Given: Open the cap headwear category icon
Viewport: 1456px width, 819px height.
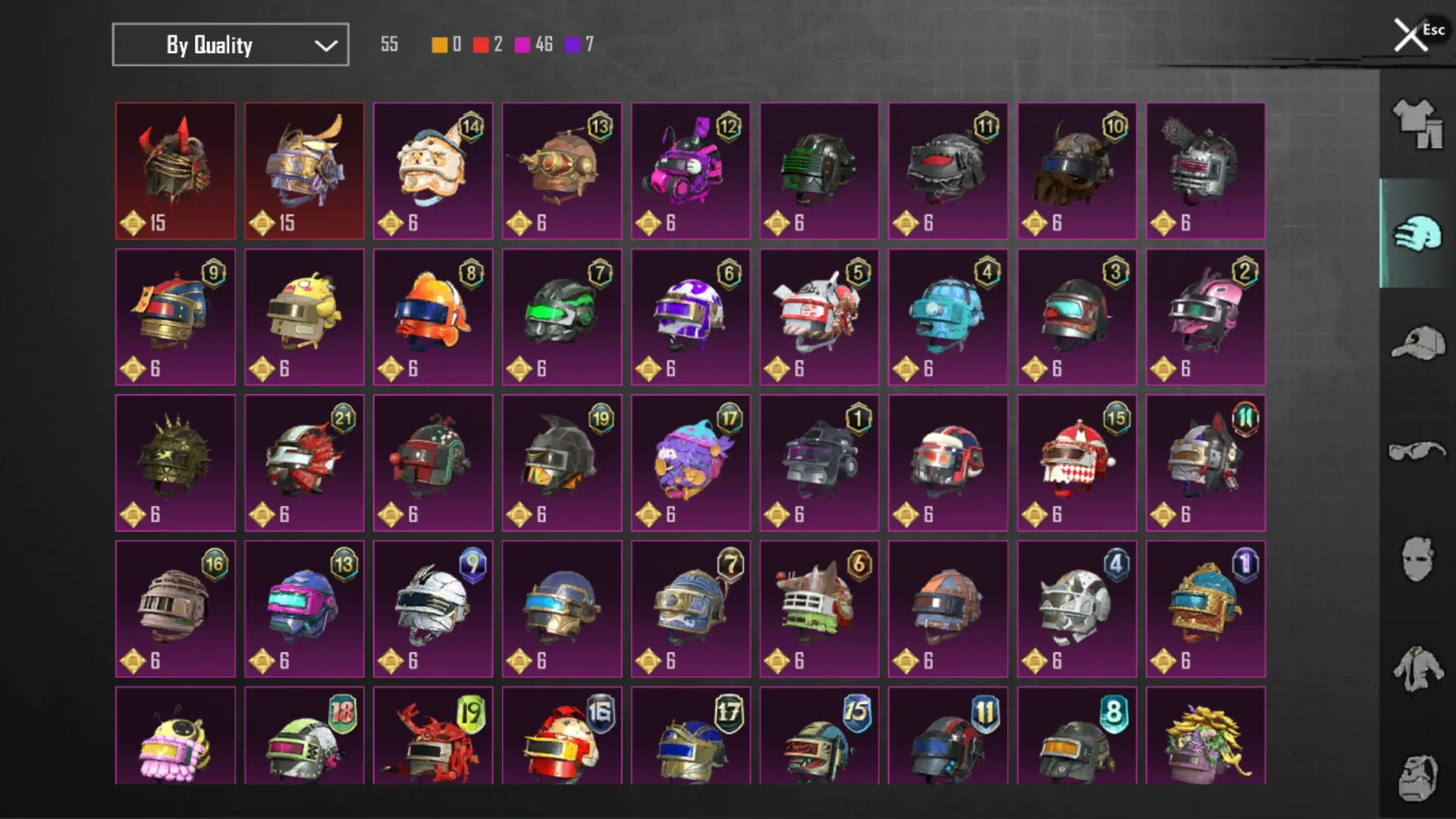Looking at the screenshot, I should [x=1417, y=343].
